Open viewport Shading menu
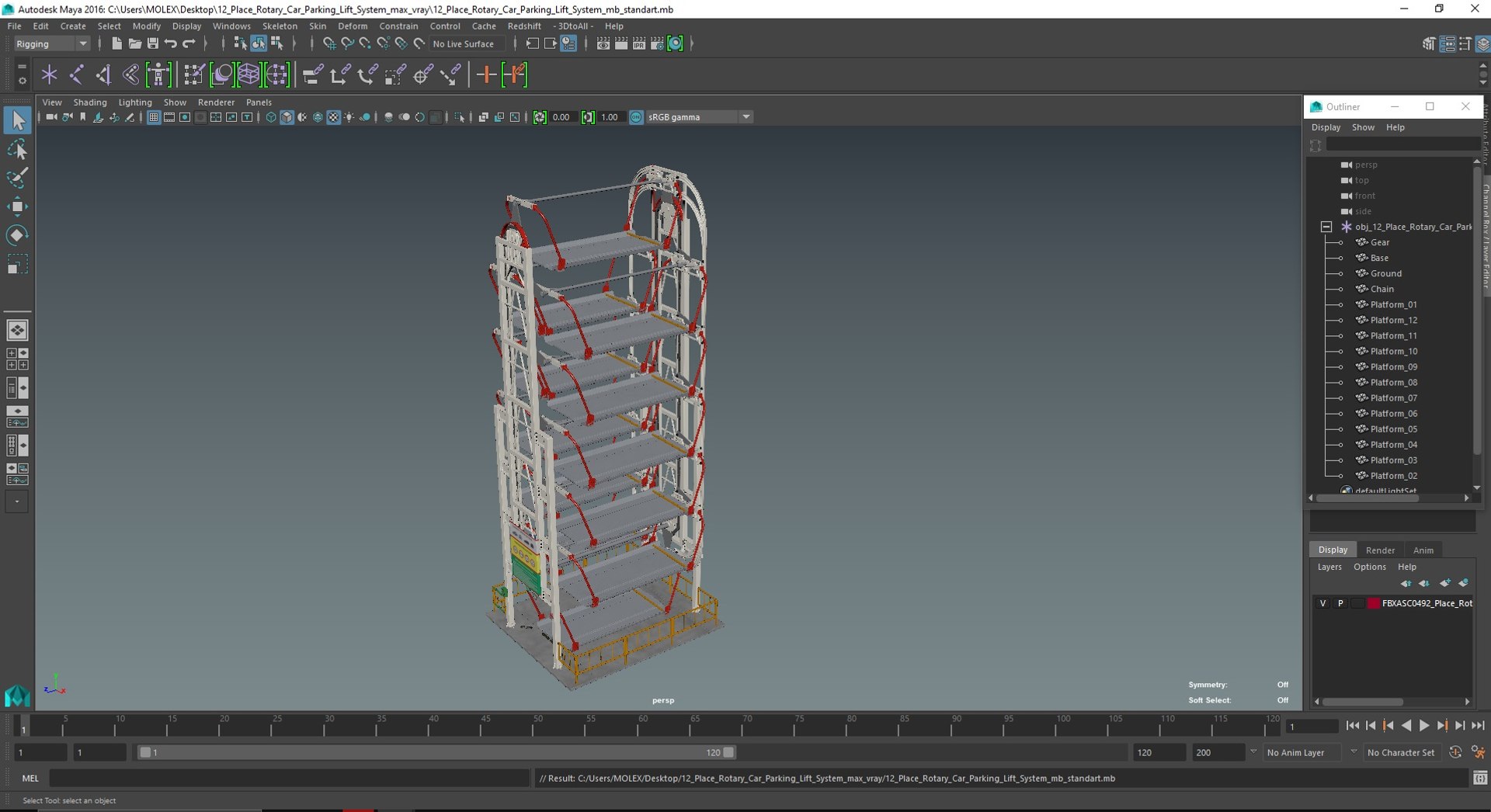Image resolution: width=1491 pixels, height=812 pixels. click(90, 102)
